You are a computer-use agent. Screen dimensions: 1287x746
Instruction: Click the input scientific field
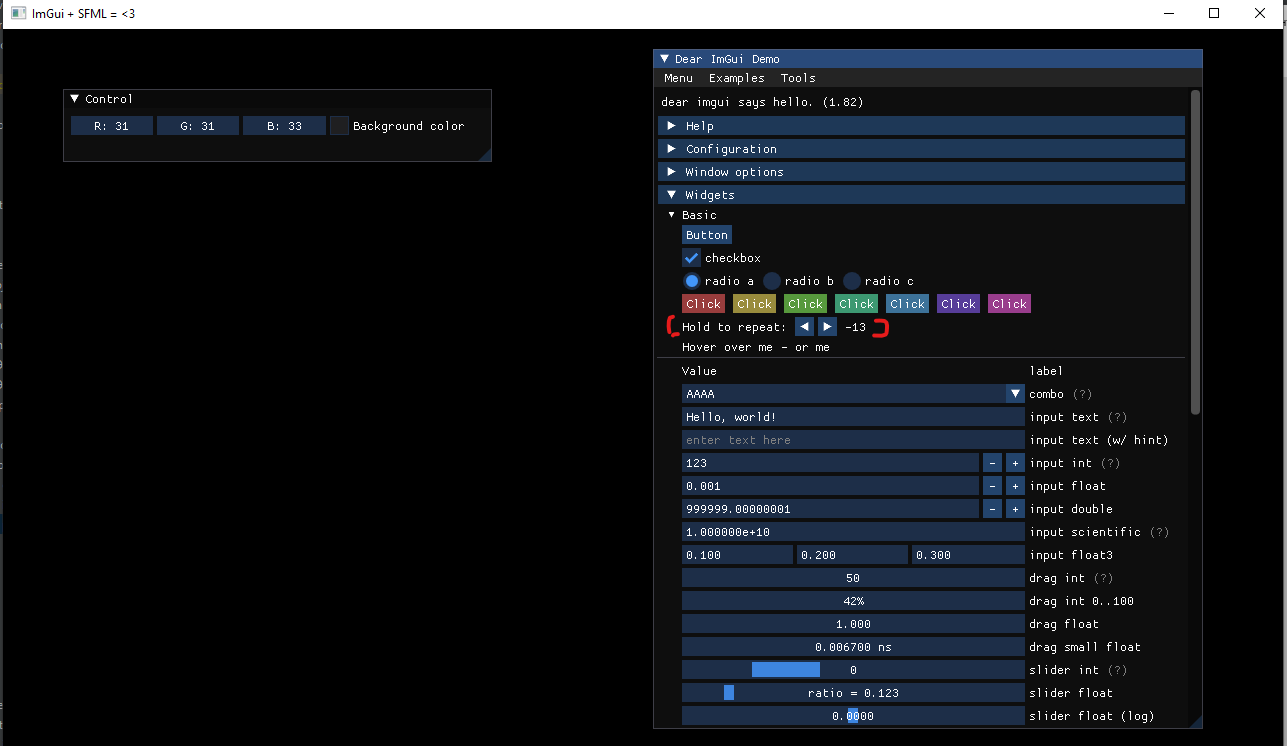click(x=853, y=532)
